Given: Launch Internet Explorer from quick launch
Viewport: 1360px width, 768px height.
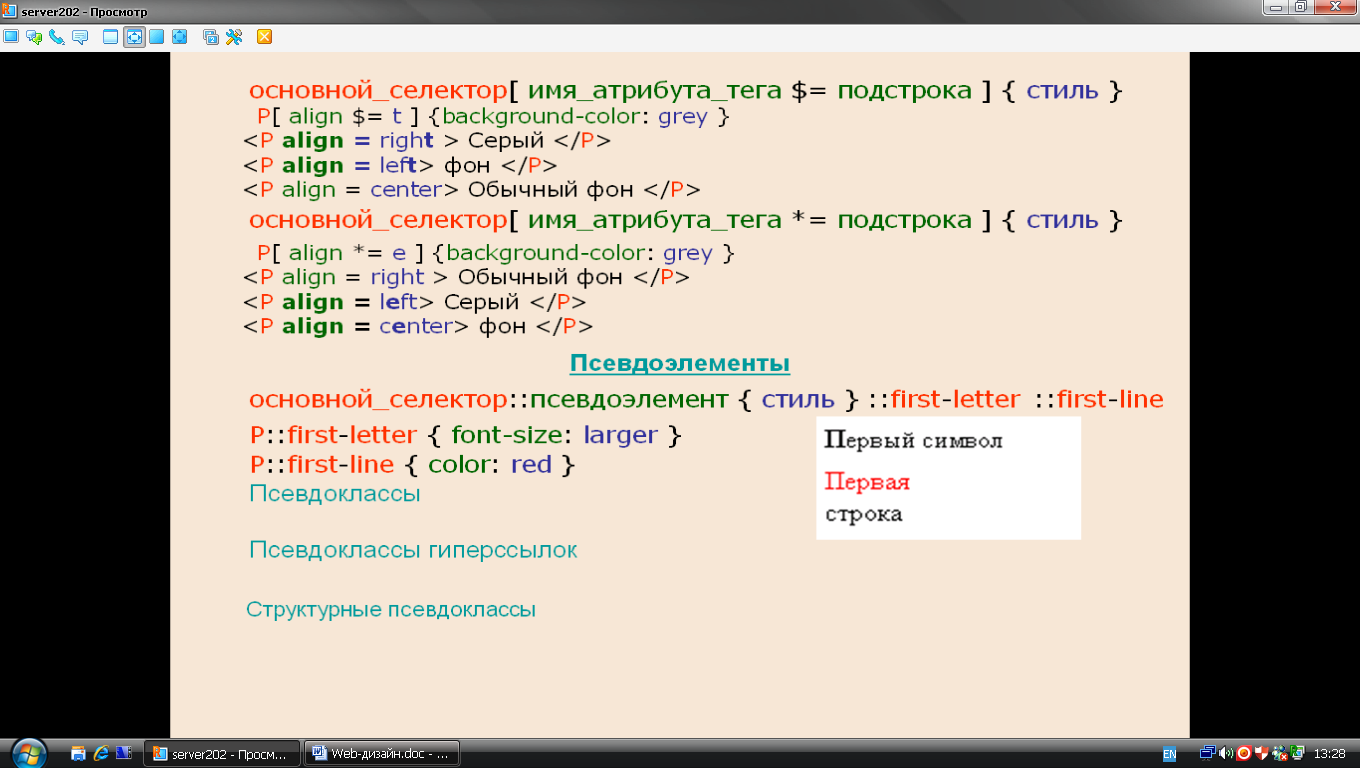Looking at the screenshot, I should [101, 753].
